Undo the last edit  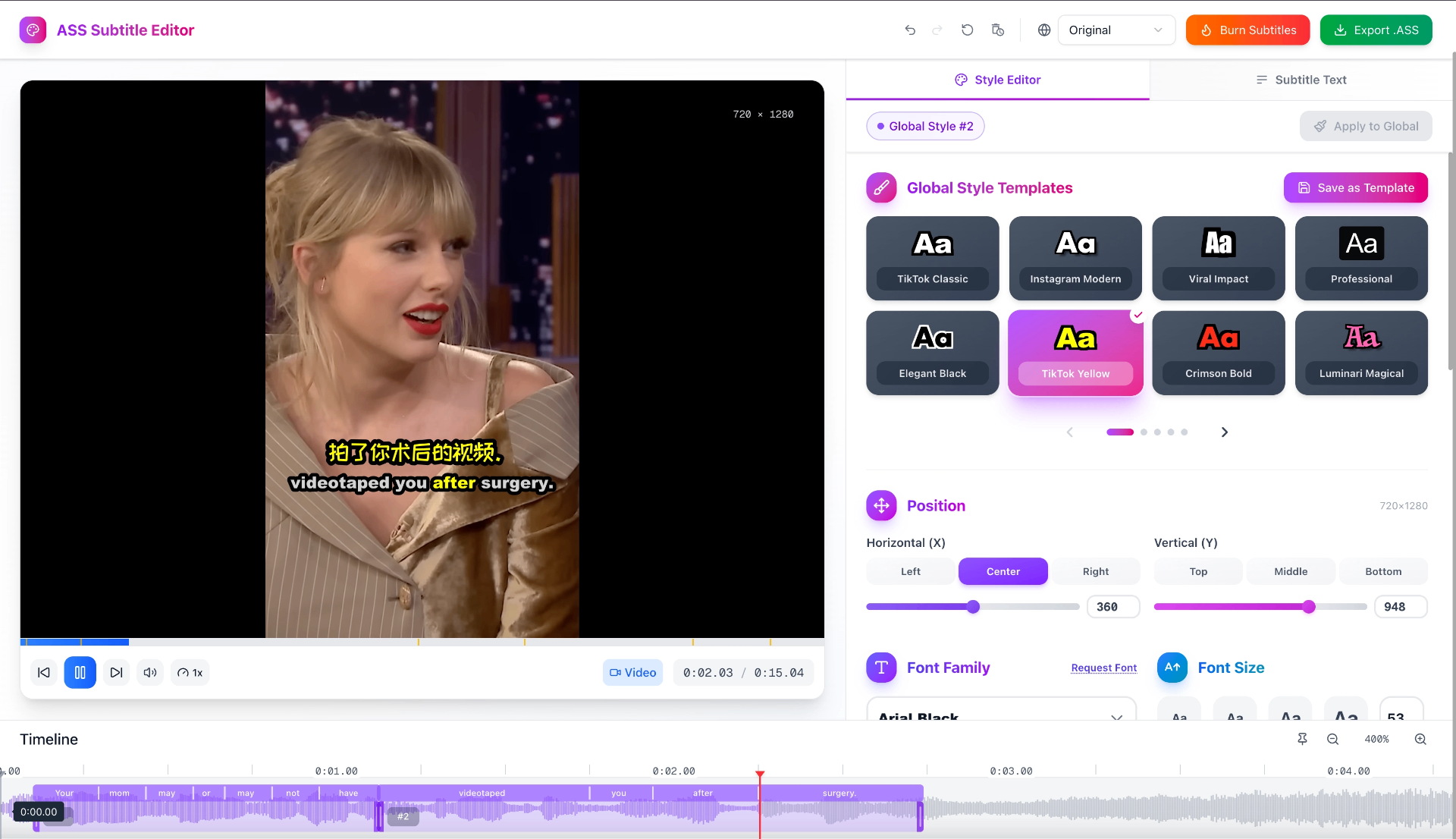click(910, 30)
